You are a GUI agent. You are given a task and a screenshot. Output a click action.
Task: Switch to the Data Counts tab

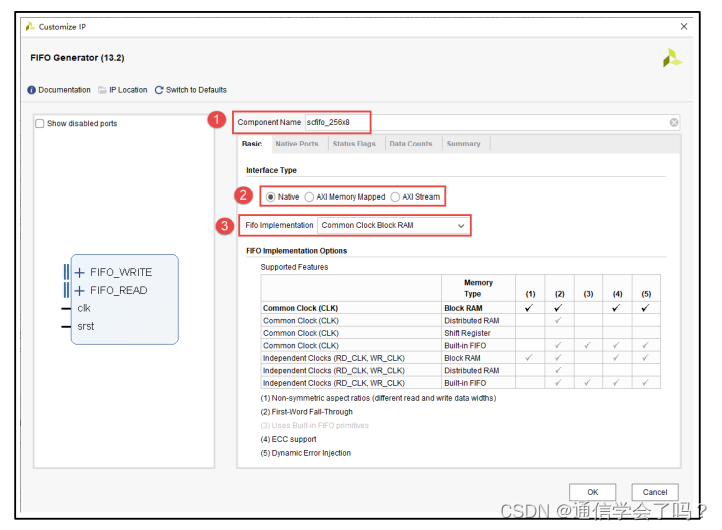(411, 144)
